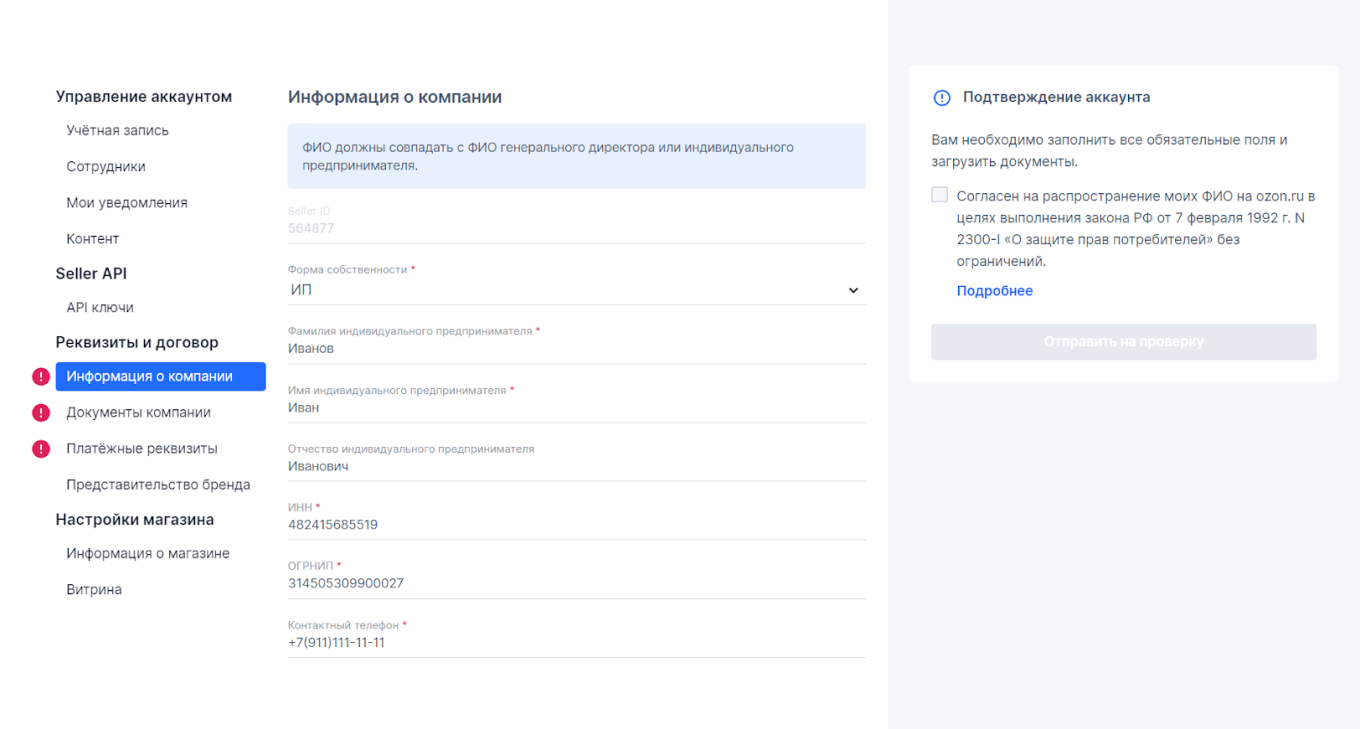
Task: Open Информация о магазине settings
Action: [x=148, y=554]
